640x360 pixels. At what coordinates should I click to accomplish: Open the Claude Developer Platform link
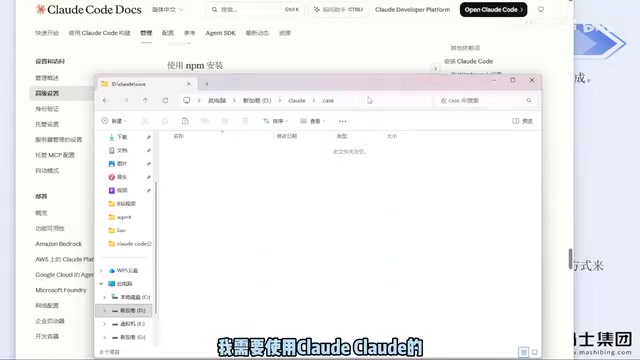pyautogui.click(x=412, y=9)
